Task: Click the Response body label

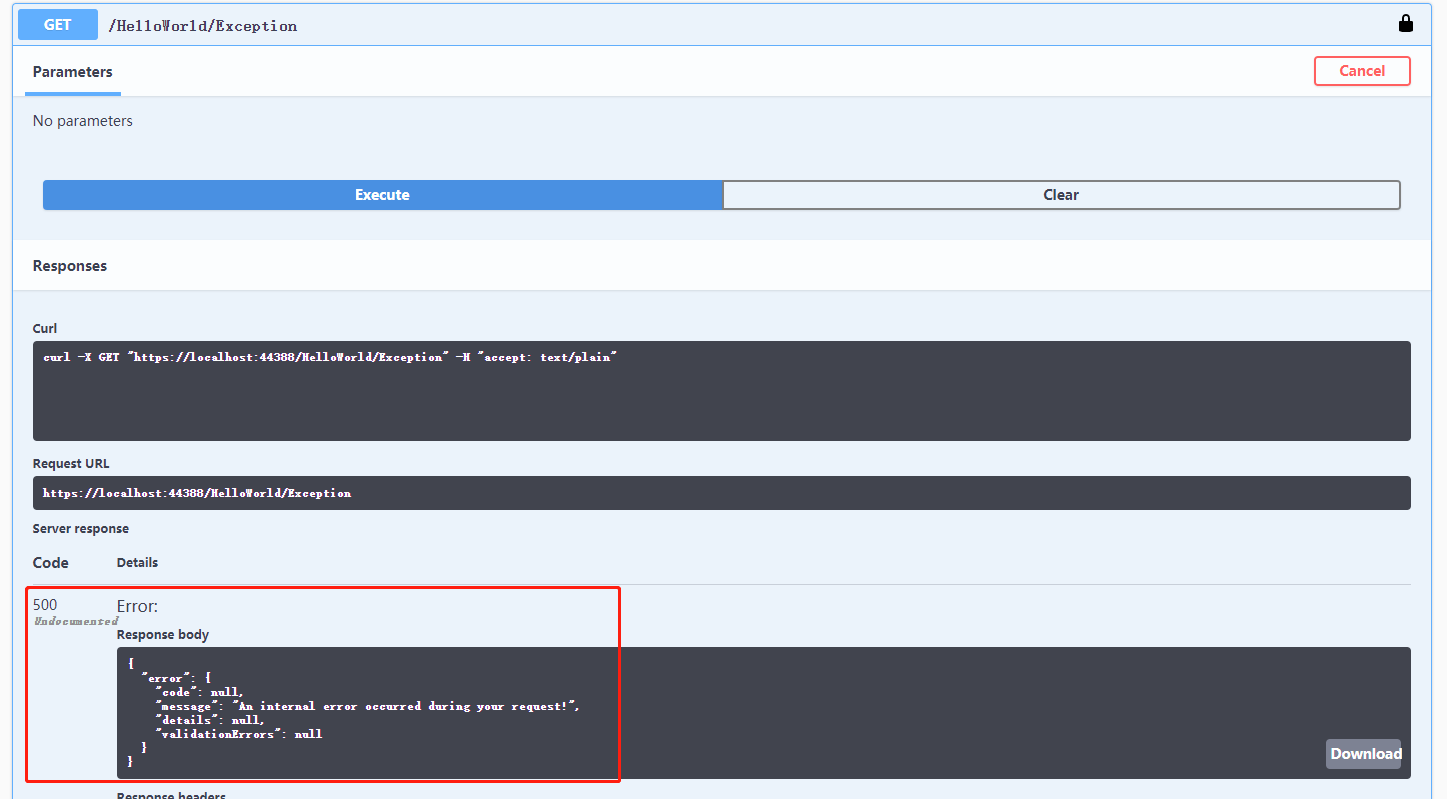Action: pos(163,635)
